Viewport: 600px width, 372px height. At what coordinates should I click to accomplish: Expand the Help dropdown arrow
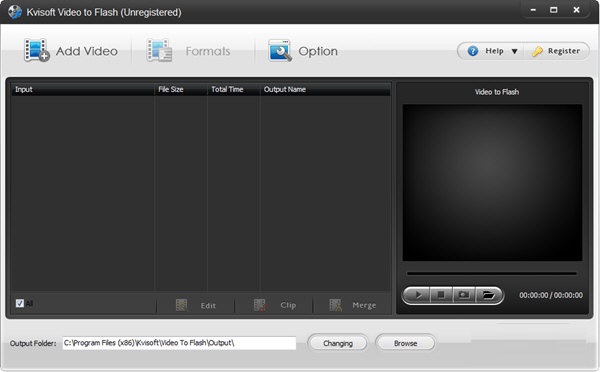coord(515,51)
